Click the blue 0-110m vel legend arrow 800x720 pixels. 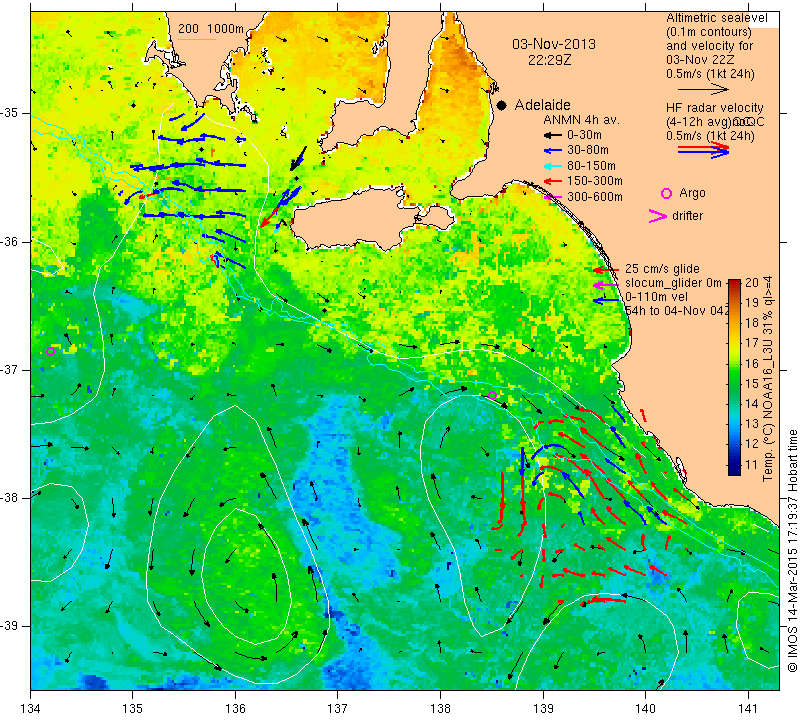pyautogui.click(x=606, y=301)
